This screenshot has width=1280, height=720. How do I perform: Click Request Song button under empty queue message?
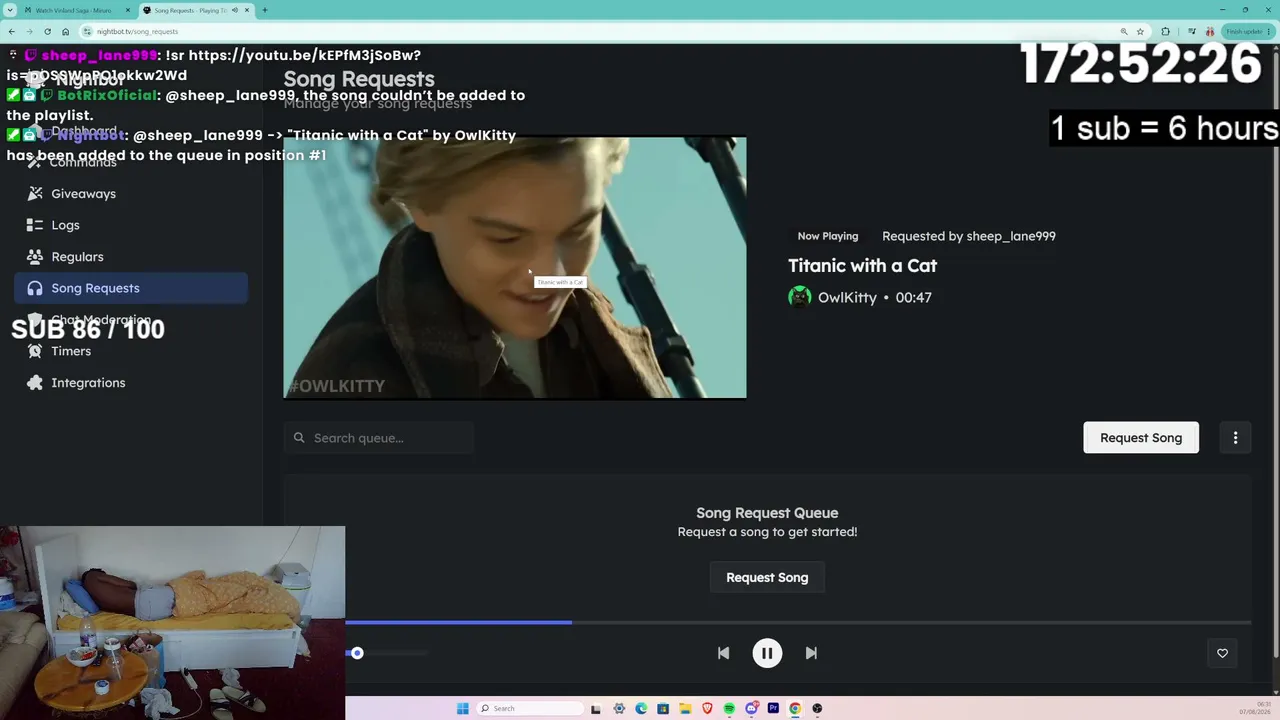tap(767, 577)
